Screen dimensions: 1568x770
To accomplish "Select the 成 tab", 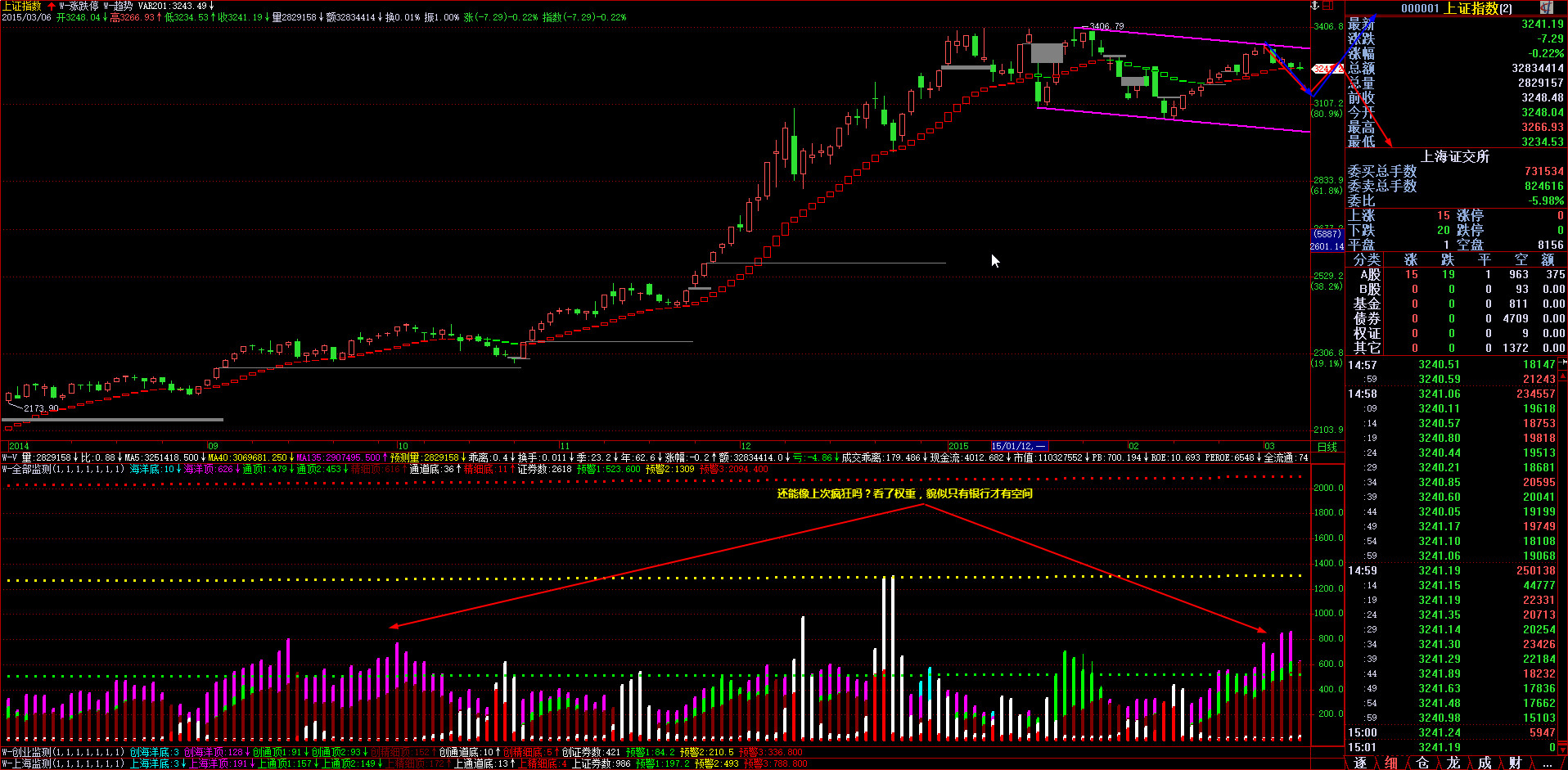I will [x=1485, y=763].
